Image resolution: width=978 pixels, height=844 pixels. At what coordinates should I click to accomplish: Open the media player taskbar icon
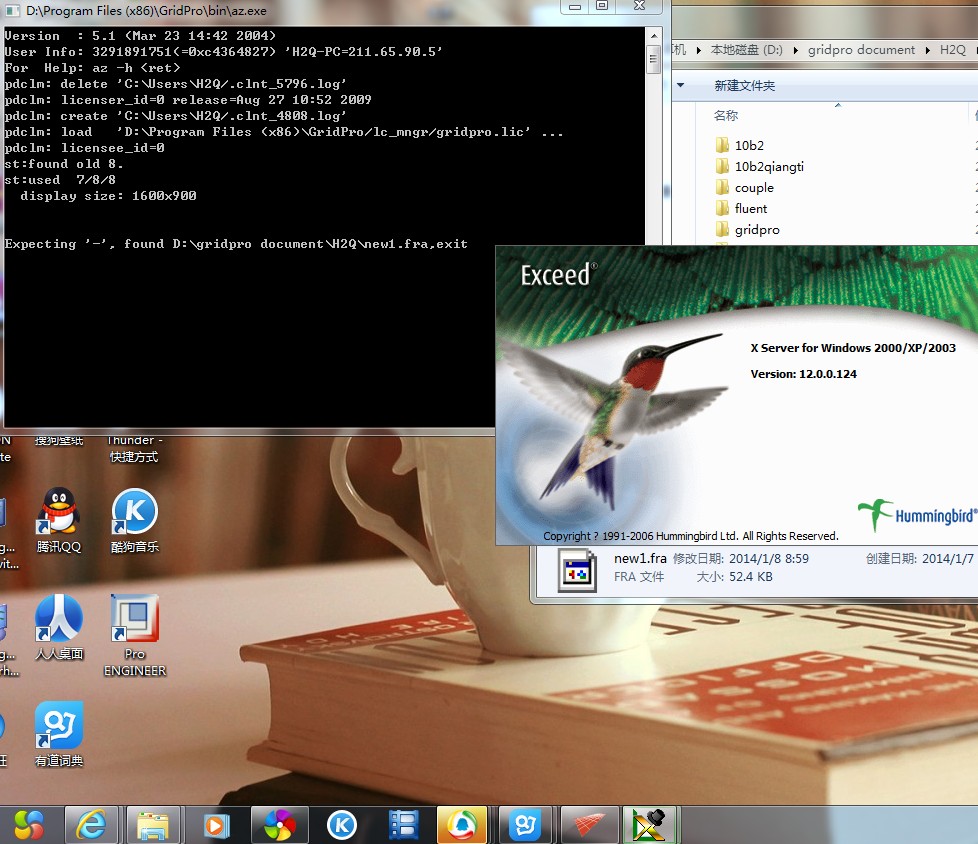(x=215, y=825)
